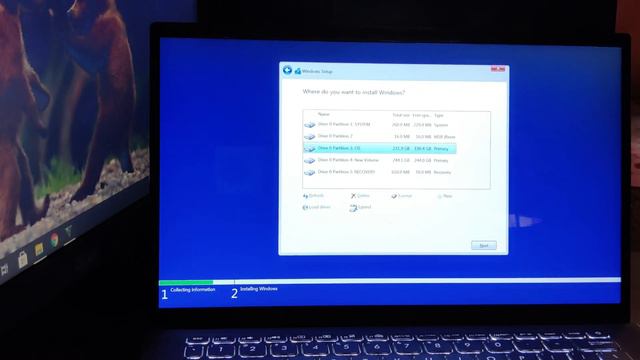This screenshot has height=360, width=640.
Task: Click the Load driver link
Action: click(316, 207)
